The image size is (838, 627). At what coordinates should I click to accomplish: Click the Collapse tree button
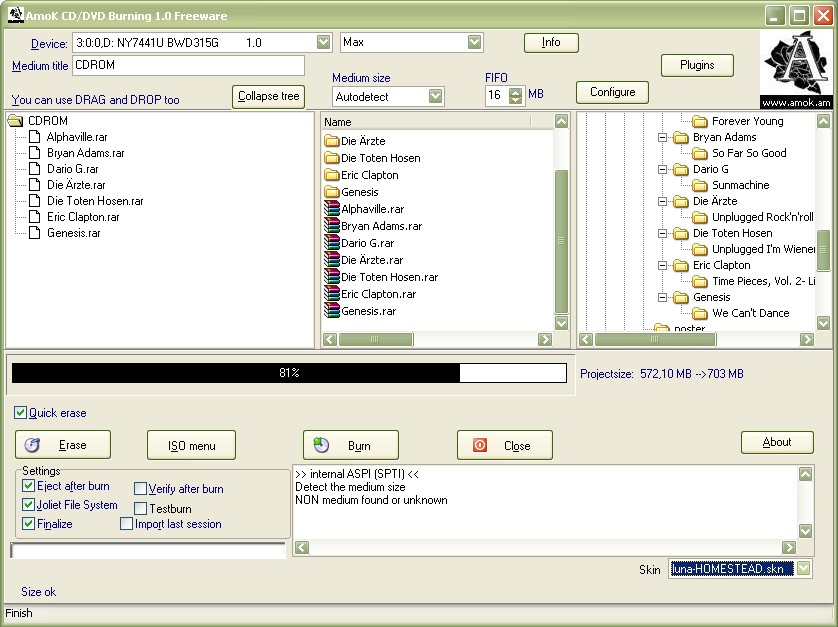(x=268, y=97)
